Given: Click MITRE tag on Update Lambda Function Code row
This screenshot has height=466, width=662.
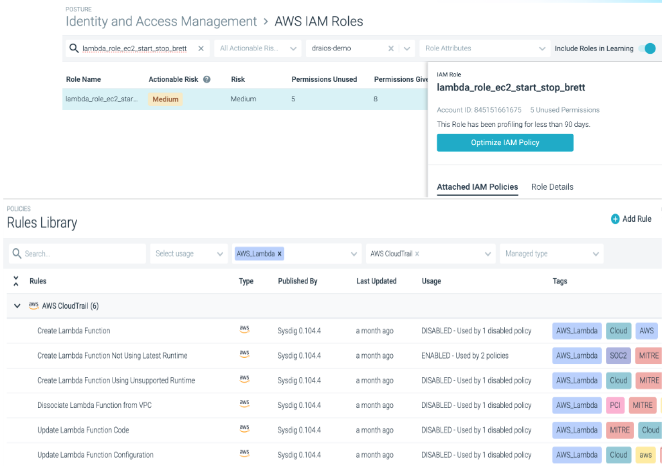Looking at the screenshot, I should pyautogui.click(x=620, y=430).
